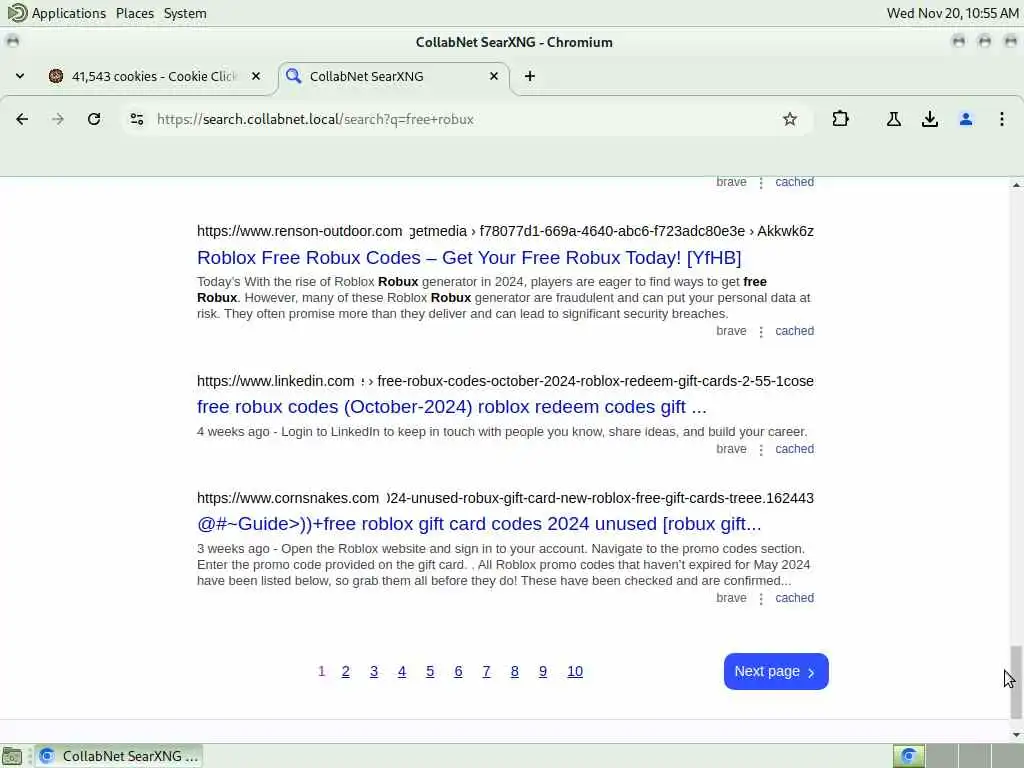Open options dots beside renson-outdoor result's brave
This screenshot has height=768, width=1024.
[x=761, y=332]
